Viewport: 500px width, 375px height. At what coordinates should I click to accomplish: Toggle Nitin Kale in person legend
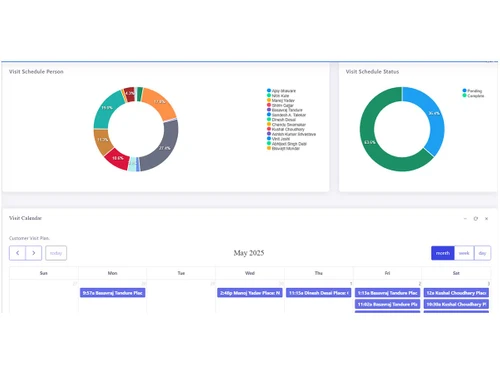pyautogui.click(x=278, y=96)
